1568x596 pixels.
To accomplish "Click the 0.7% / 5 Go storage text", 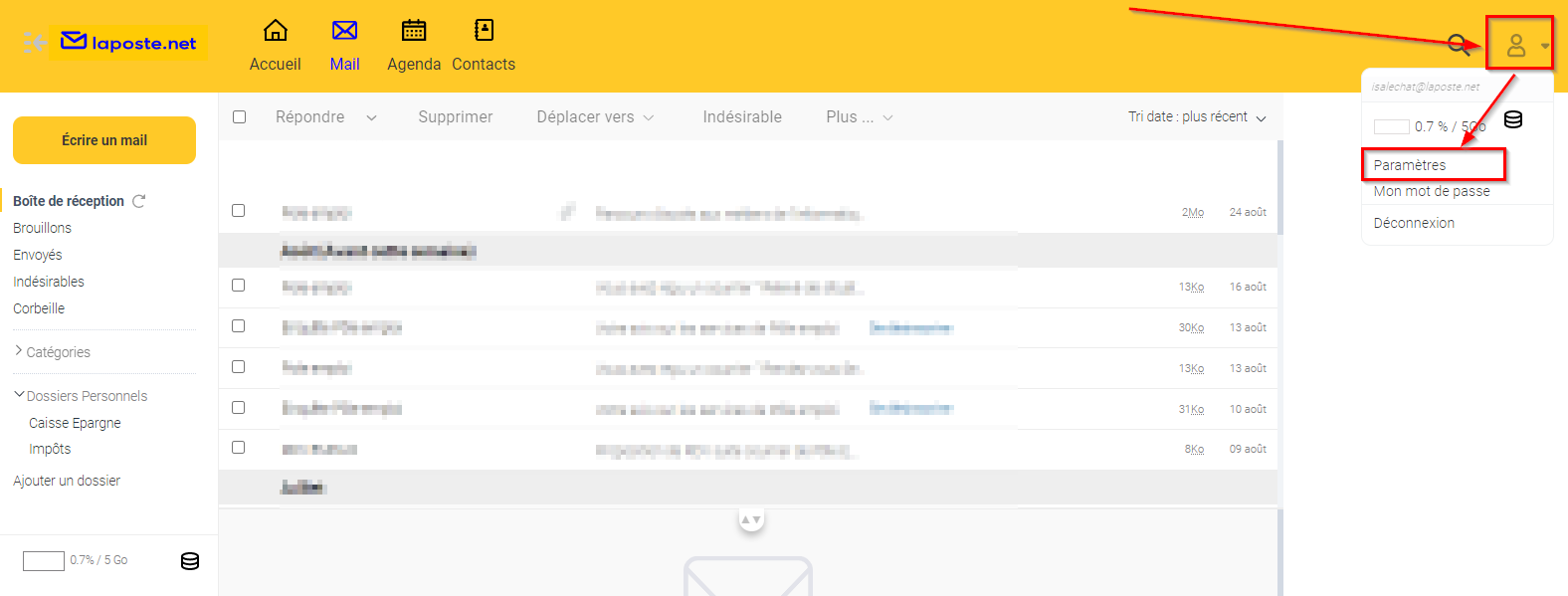I will click(98, 560).
